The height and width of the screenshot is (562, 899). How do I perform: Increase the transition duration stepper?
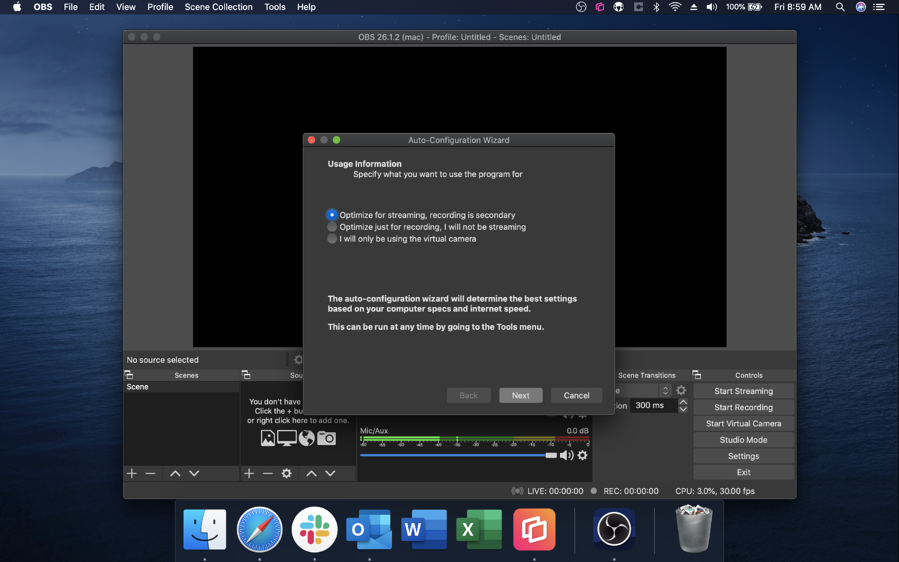[683, 402]
